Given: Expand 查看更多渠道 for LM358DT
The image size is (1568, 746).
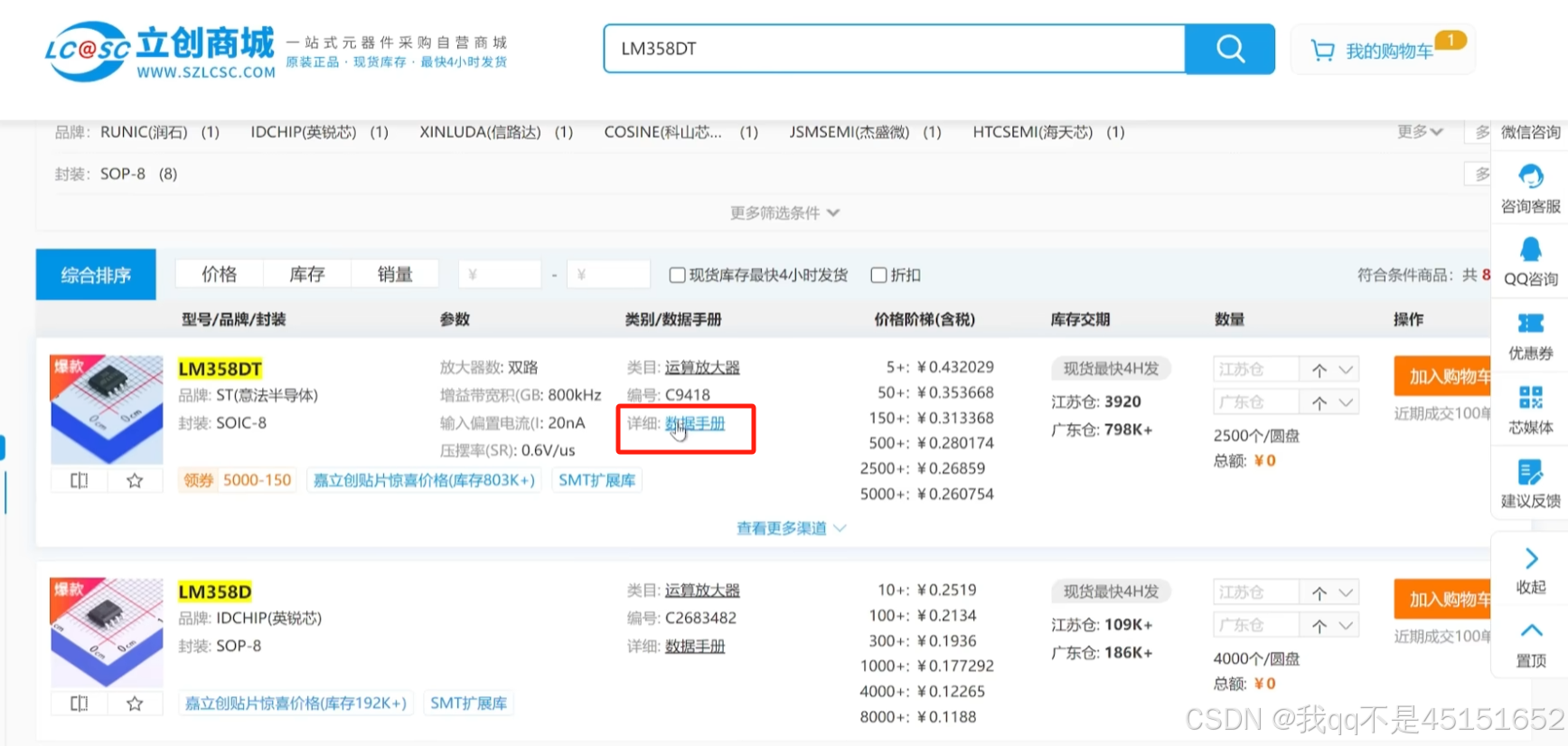Looking at the screenshot, I should (791, 528).
